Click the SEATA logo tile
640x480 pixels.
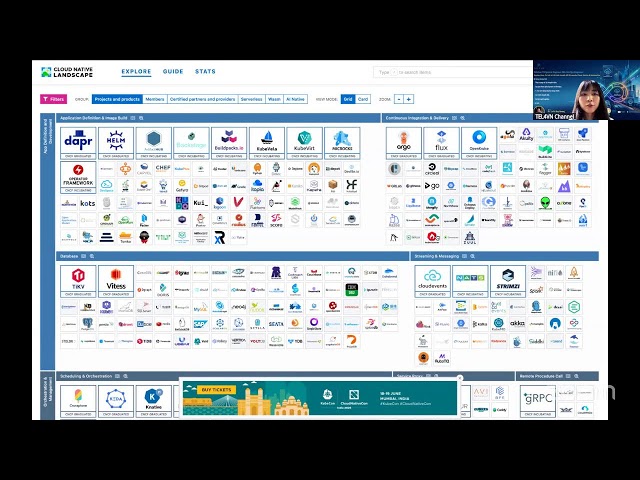coord(276,324)
